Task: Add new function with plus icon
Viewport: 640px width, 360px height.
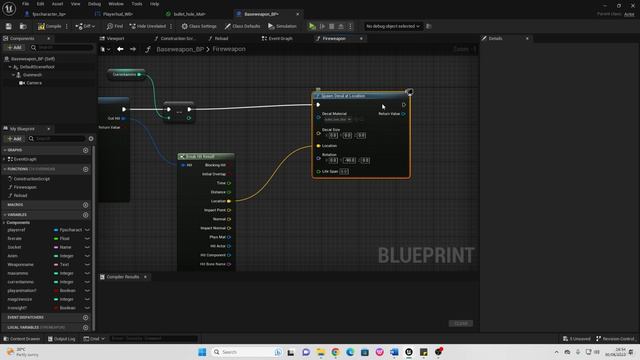Action: pyautogui.click(x=85, y=169)
